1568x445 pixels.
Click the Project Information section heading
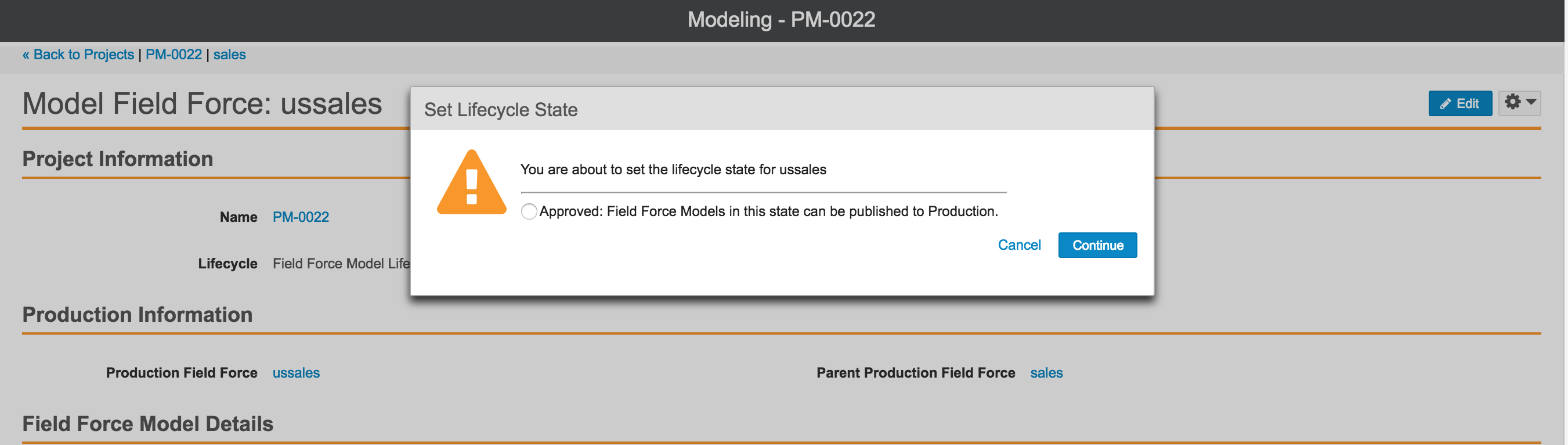[117, 159]
